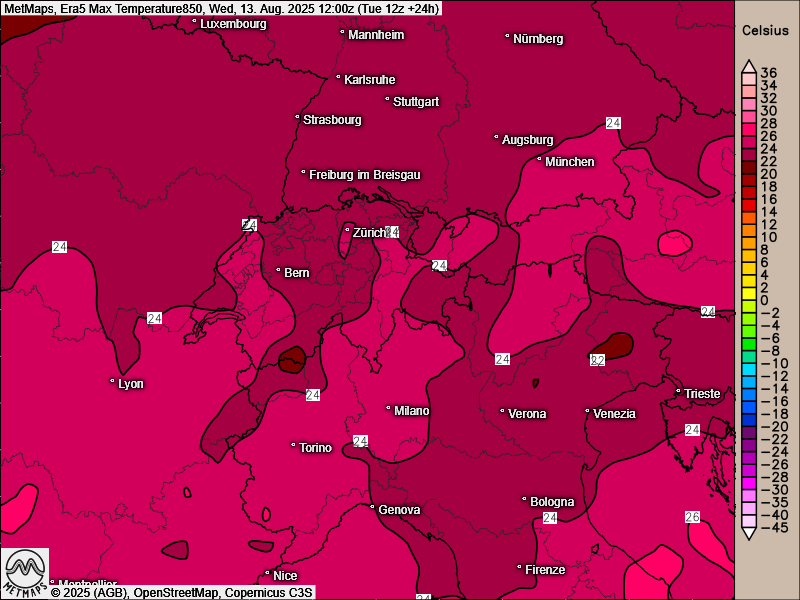
Task: Click the Bern city label
Action: point(296,273)
